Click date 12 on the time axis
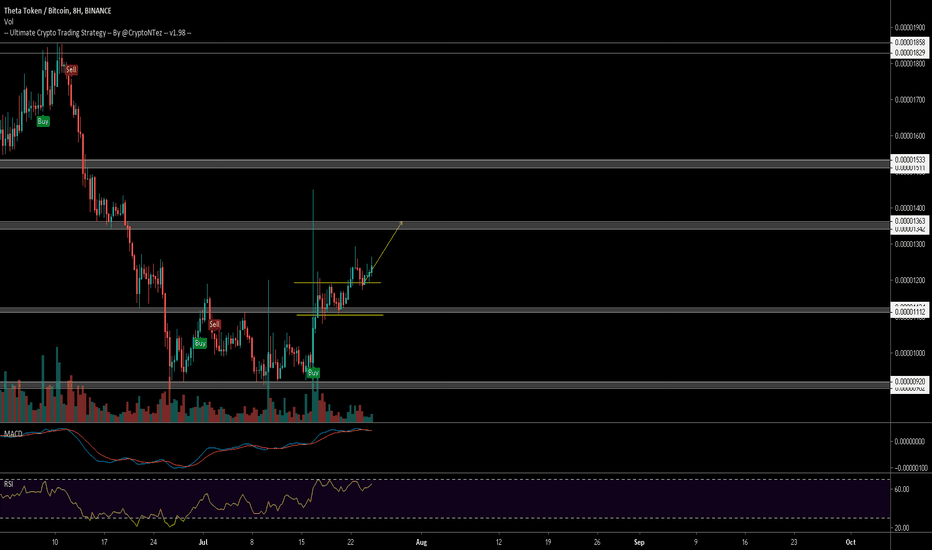This screenshot has height=550, width=932. point(499,542)
